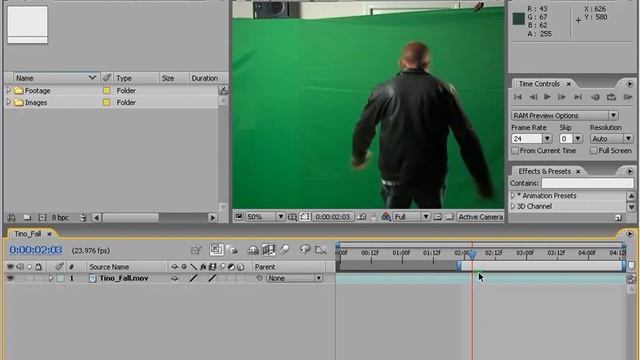The width and height of the screenshot is (640, 360).
Task: Open Active Camera view dropdown
Action: (480, 217)
